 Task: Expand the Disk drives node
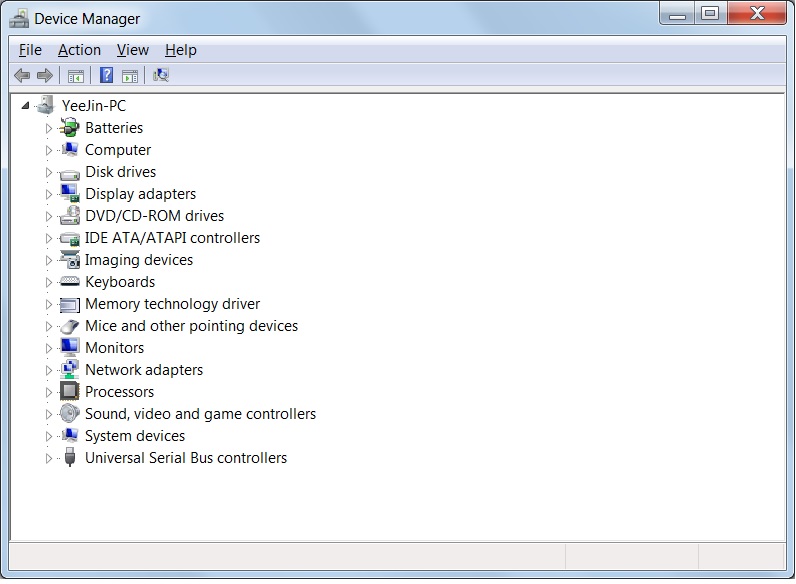click(x=49, y=172)
